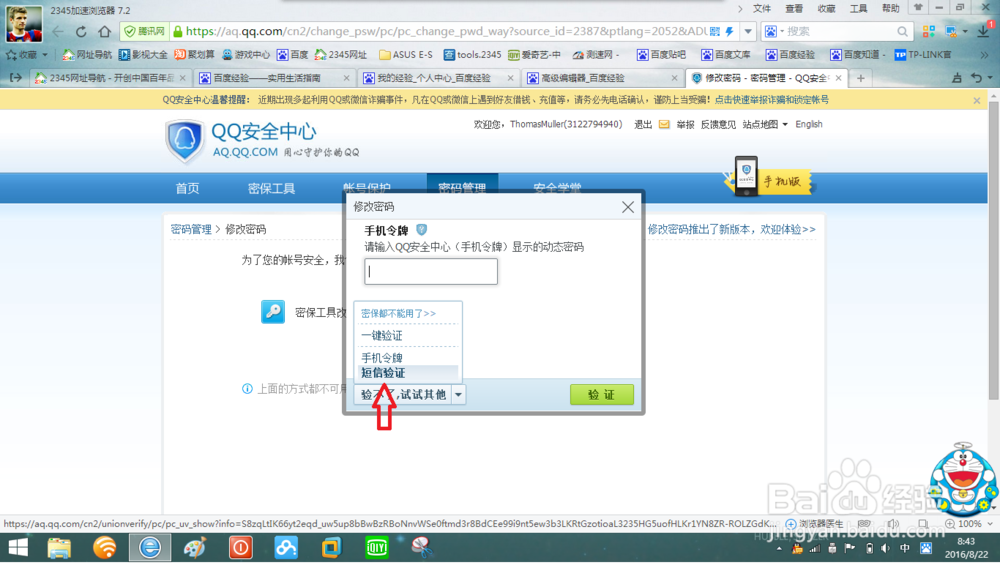Close the 修改密码 dialog
The image size is (1000, 565).
[628, 207]
